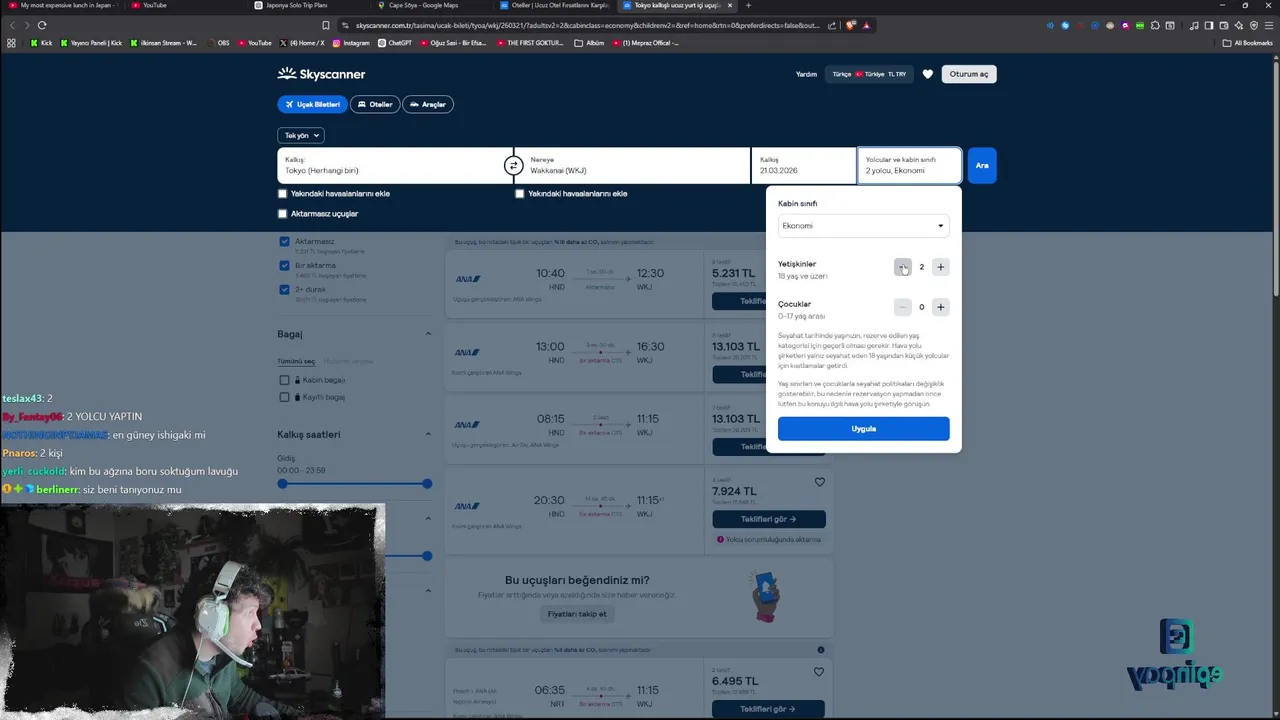1280x720 pixels.
Task: Open the Albüm bookmarks folder
Action: [590, 43]
